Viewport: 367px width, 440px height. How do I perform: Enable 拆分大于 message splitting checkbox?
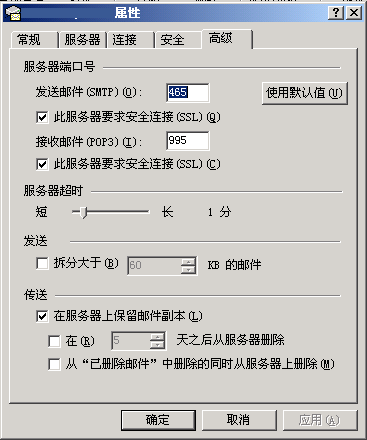(42, 263)
